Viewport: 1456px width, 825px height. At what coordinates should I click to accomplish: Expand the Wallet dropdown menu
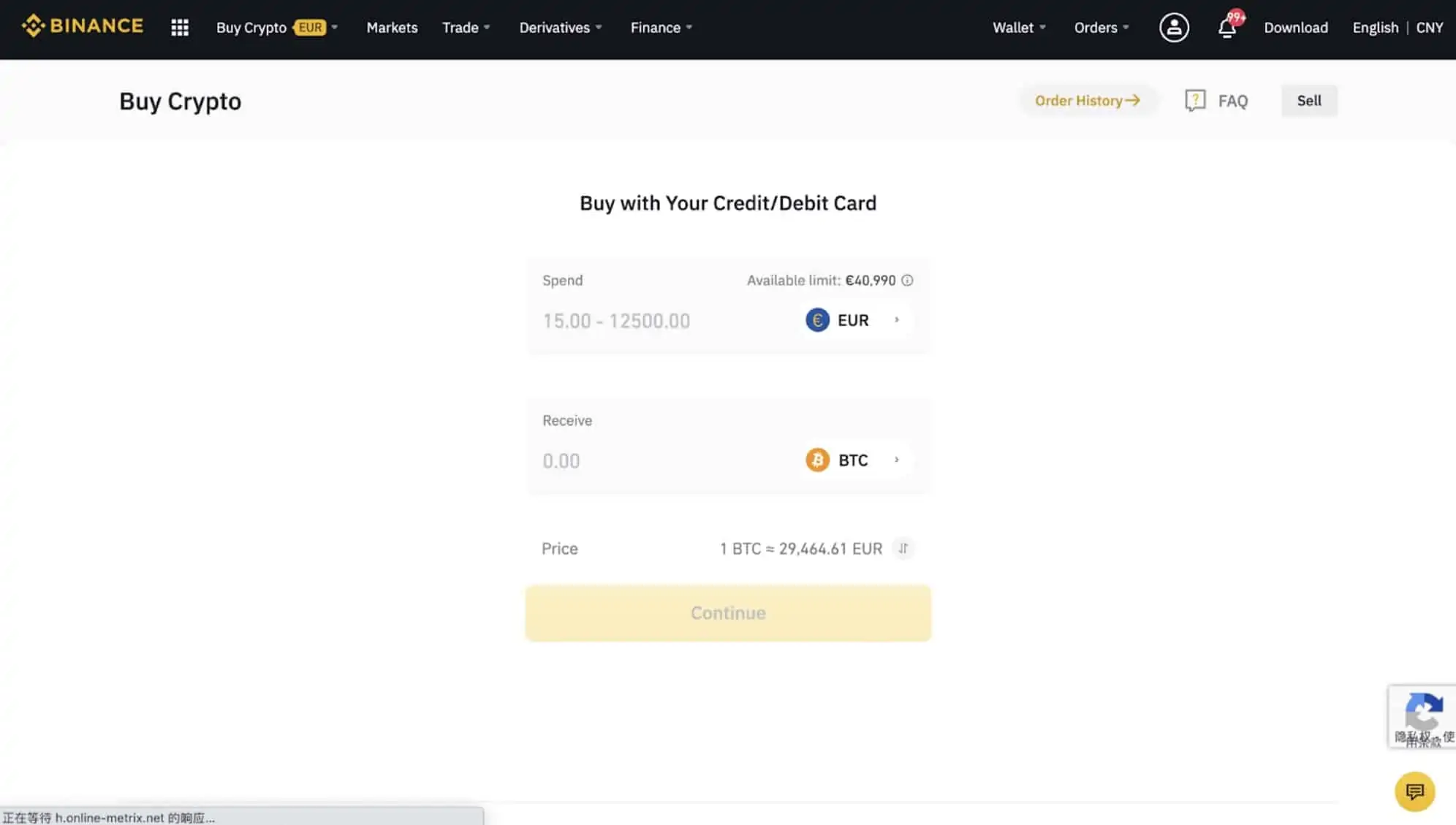[1018, 27]
